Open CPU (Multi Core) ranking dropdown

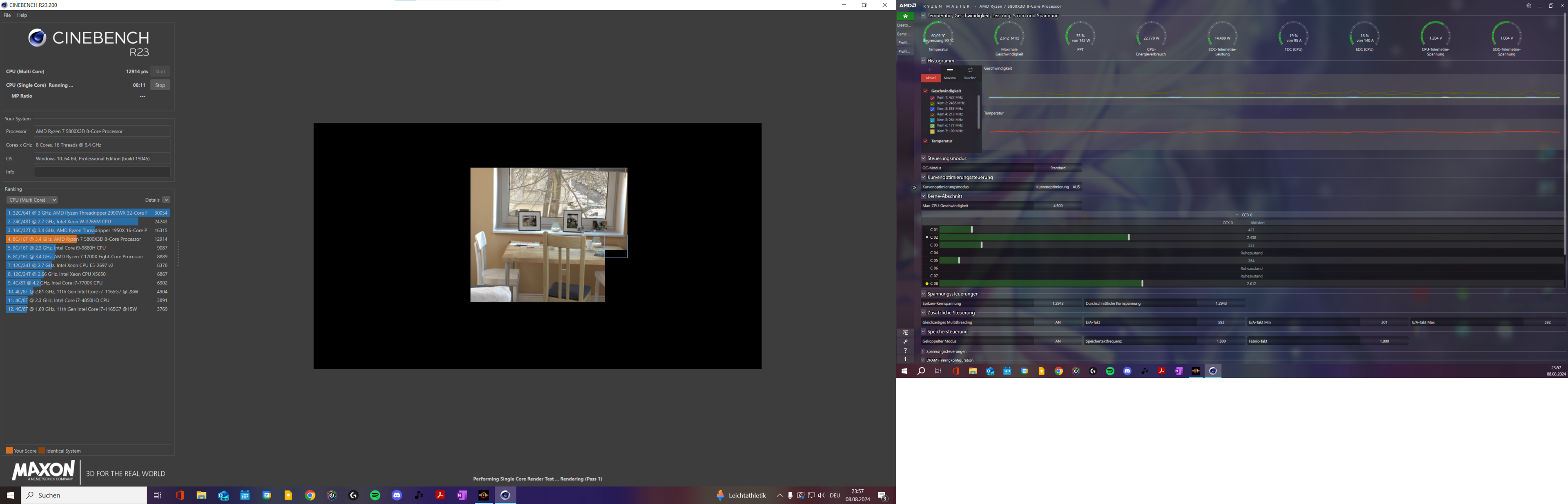tap(32, 200)
